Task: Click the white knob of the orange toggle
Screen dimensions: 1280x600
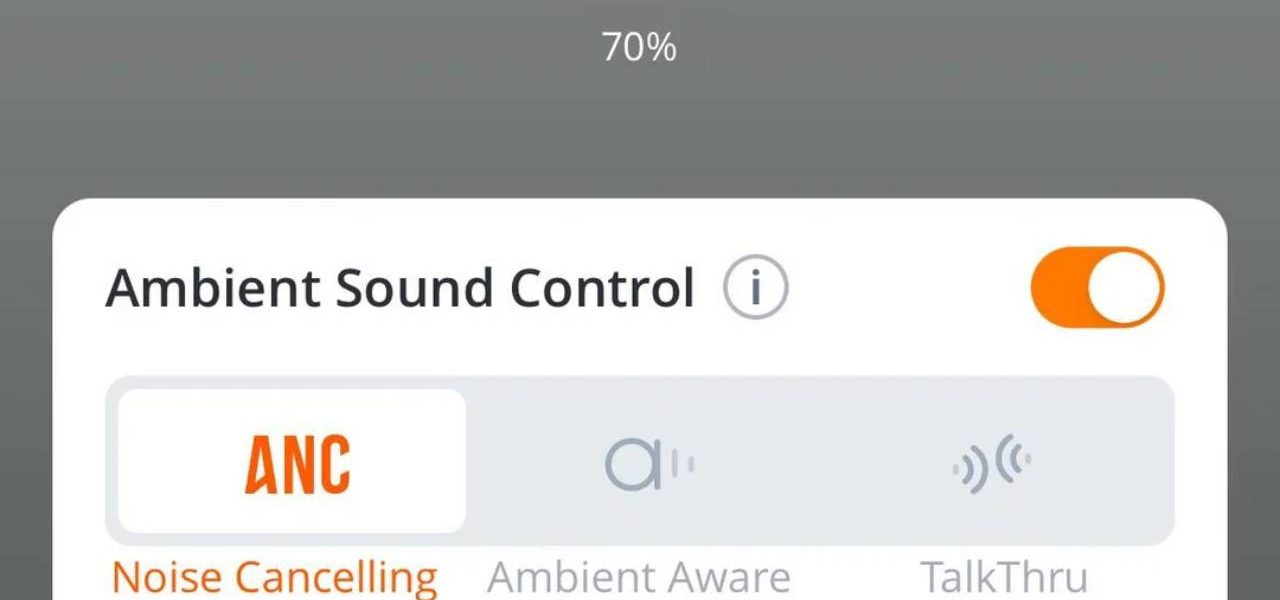Action: [x=1124, y=288]
